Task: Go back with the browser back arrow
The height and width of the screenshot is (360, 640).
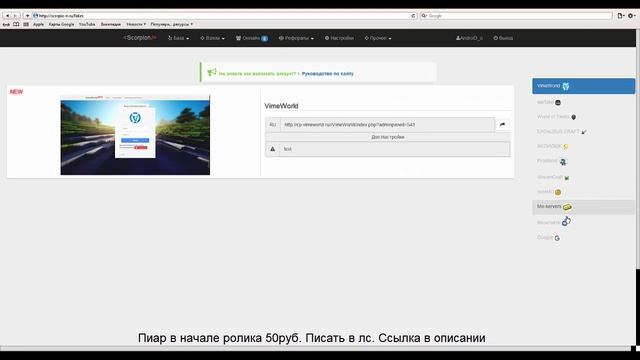Action: click(7, 16)
